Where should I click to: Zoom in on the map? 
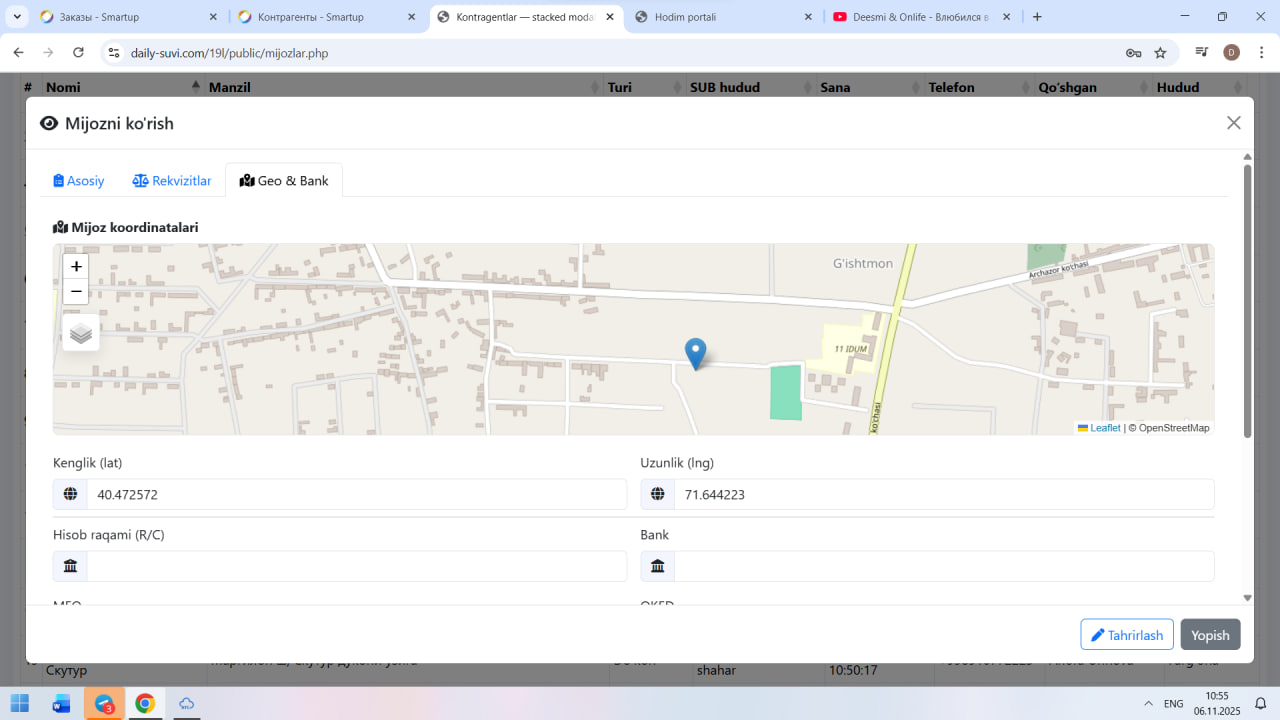76,267
